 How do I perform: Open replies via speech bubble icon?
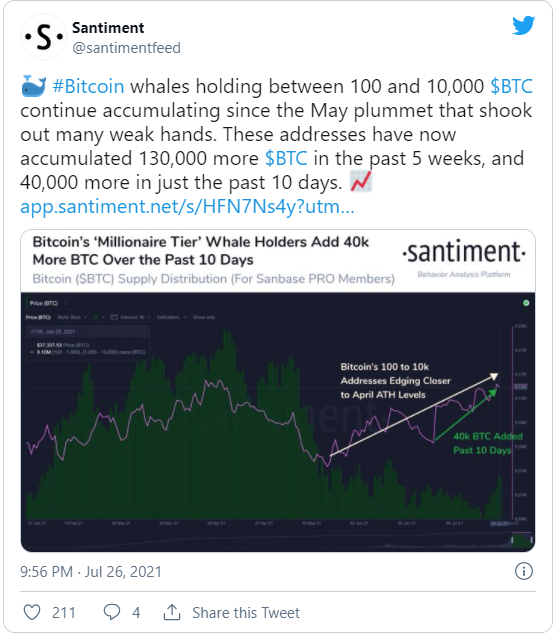(x=112, y=612)
